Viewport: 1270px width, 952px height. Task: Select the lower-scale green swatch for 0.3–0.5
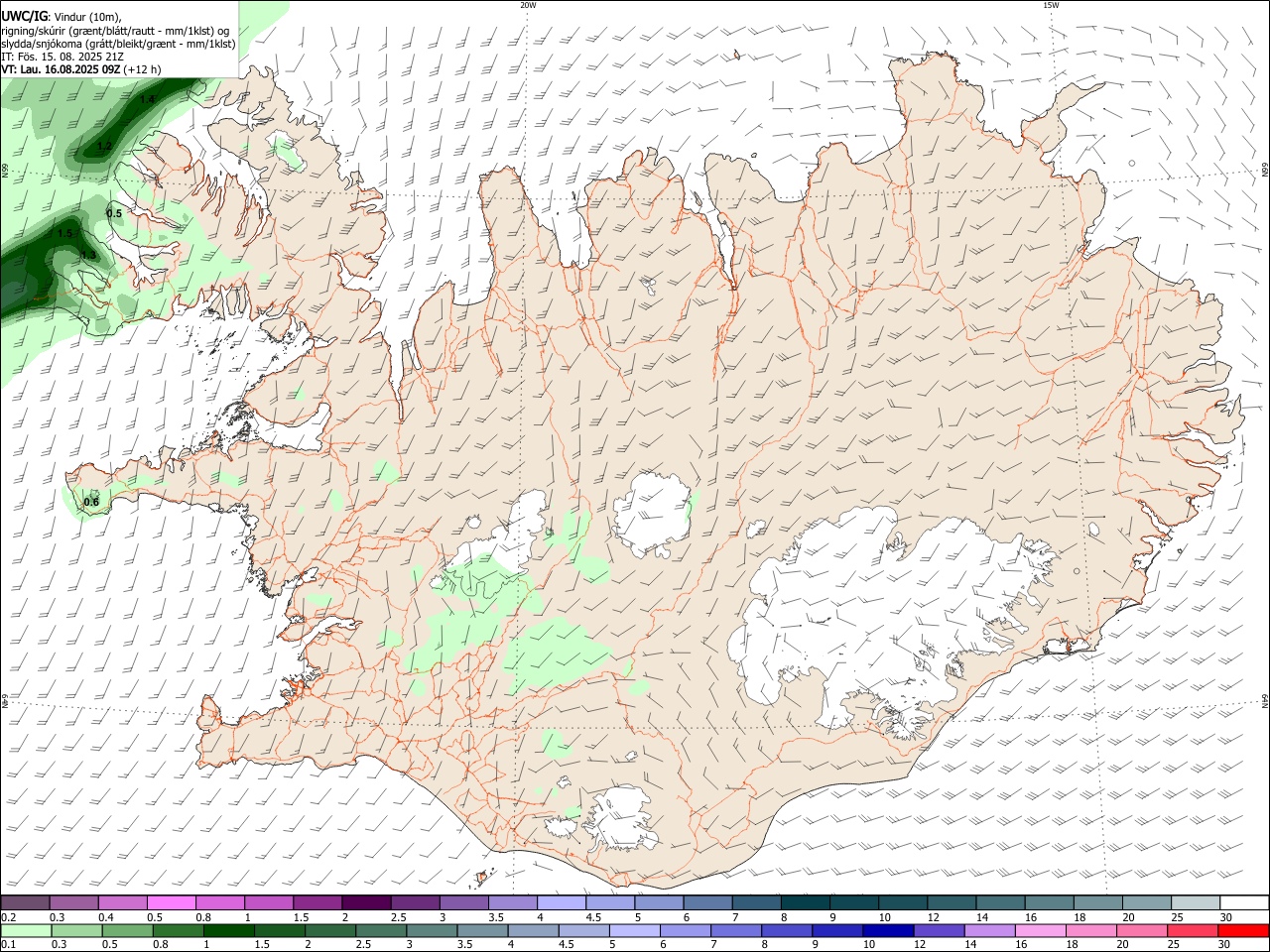(x=77, y=931)
